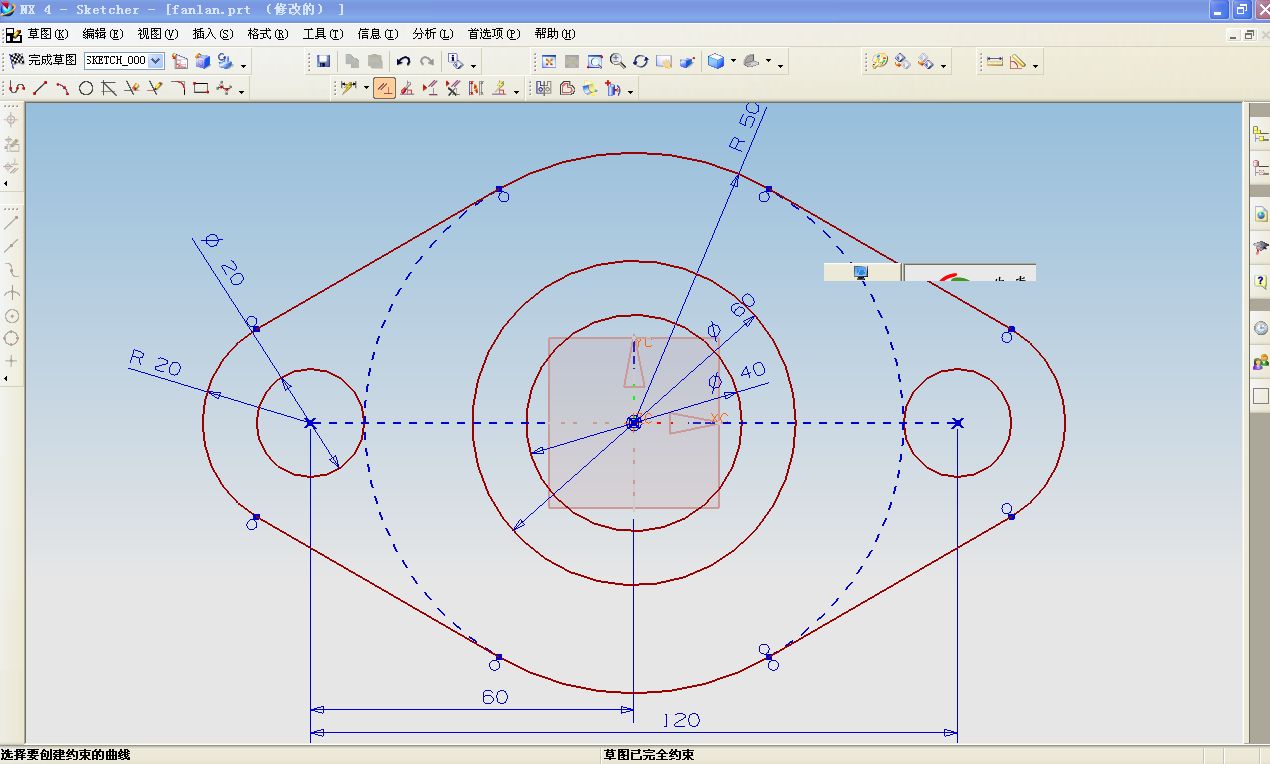The image size is (1270, 764).
Task: Toggle the highlighted Constraints tool
Action: click(384, 88)
